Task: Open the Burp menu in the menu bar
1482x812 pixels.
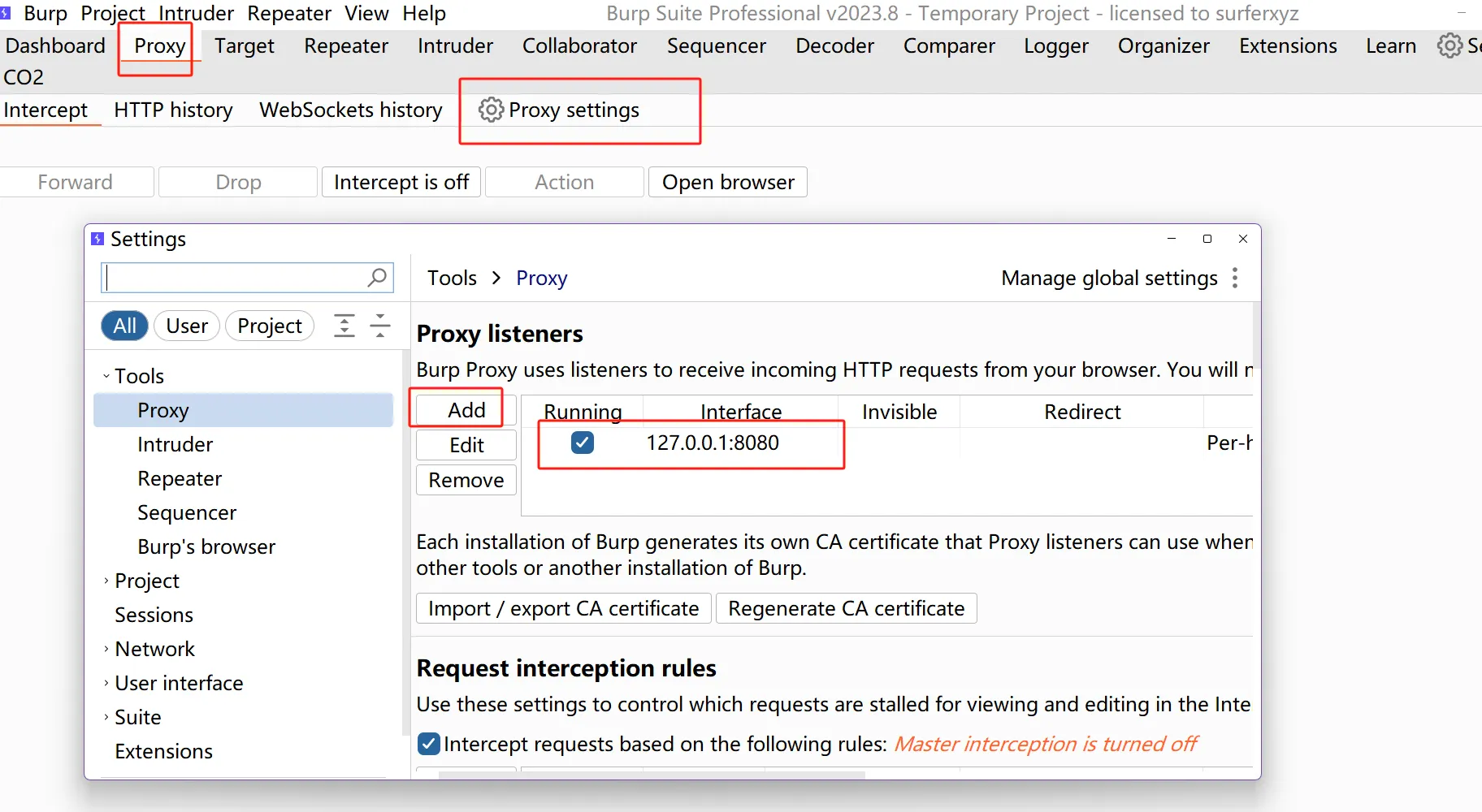Action: coord(45,13)
